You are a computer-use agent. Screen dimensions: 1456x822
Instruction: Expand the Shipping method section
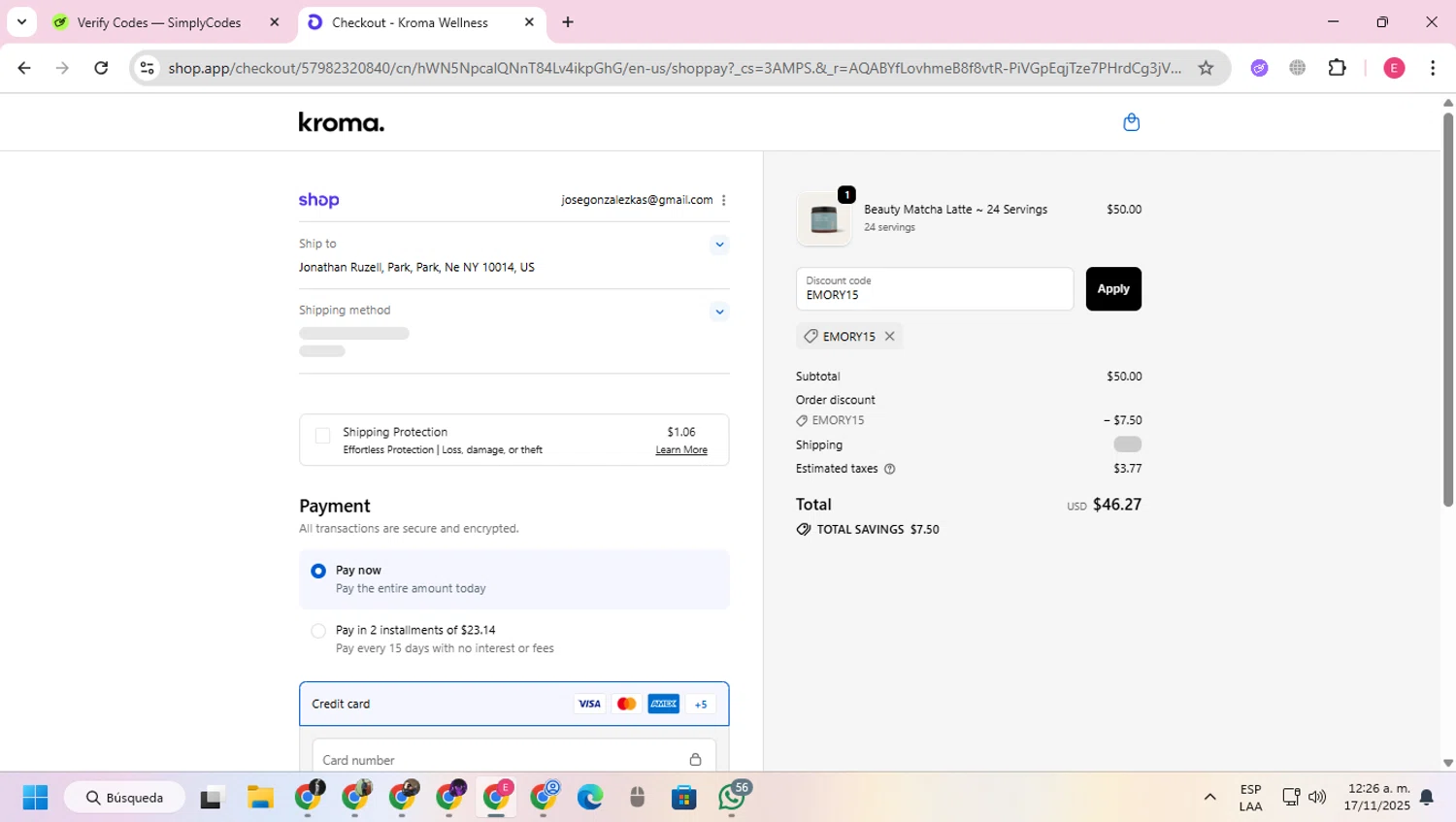(719, 312)
